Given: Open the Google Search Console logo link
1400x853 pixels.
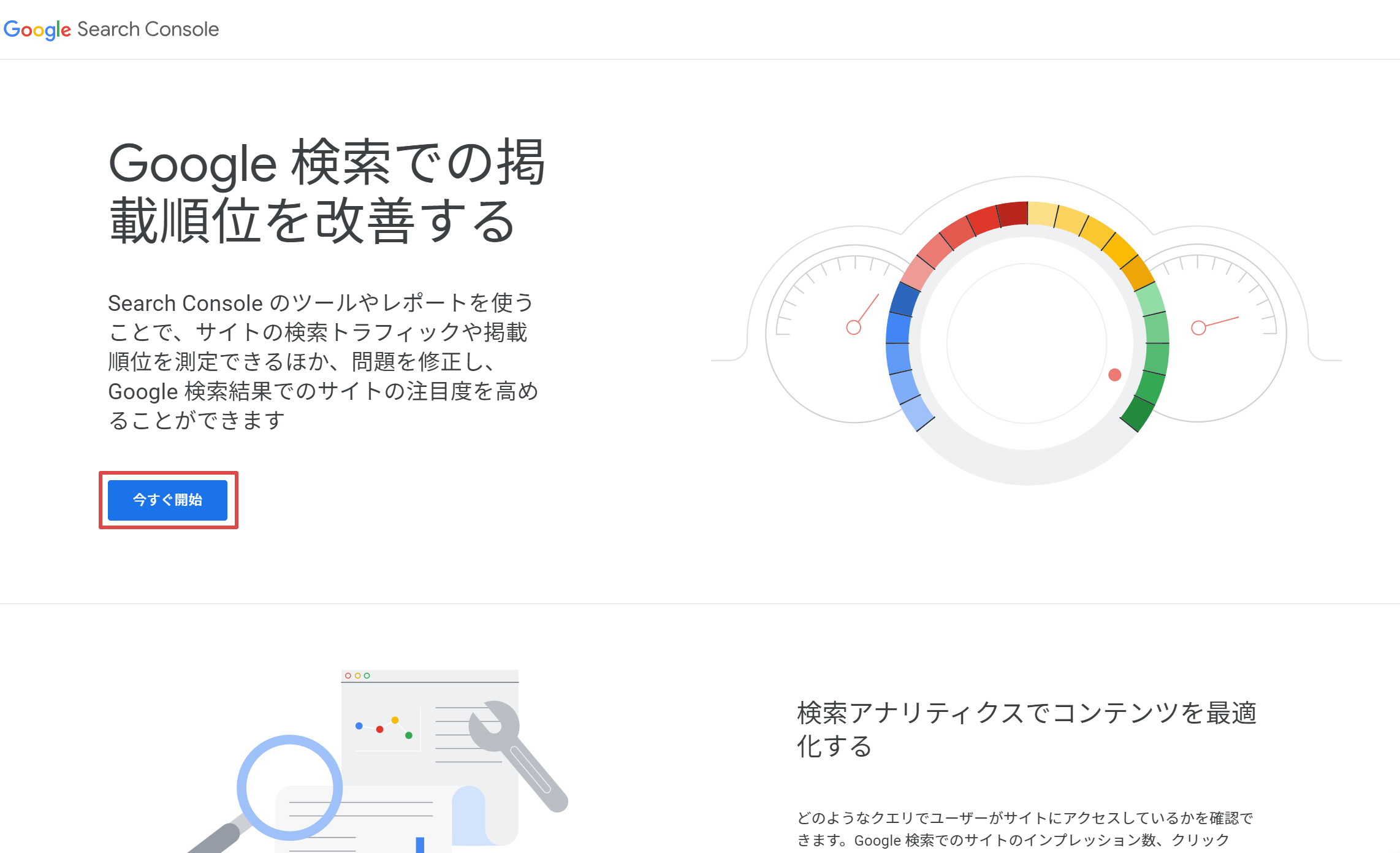Looking at the screenshot, I should (112, 29).
